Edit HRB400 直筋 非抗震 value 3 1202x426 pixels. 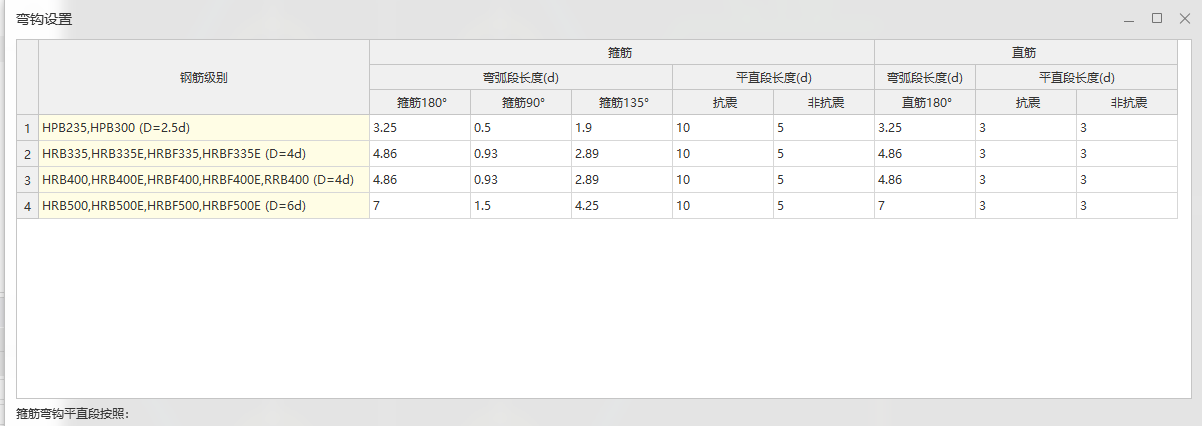tap(1127, 180)
